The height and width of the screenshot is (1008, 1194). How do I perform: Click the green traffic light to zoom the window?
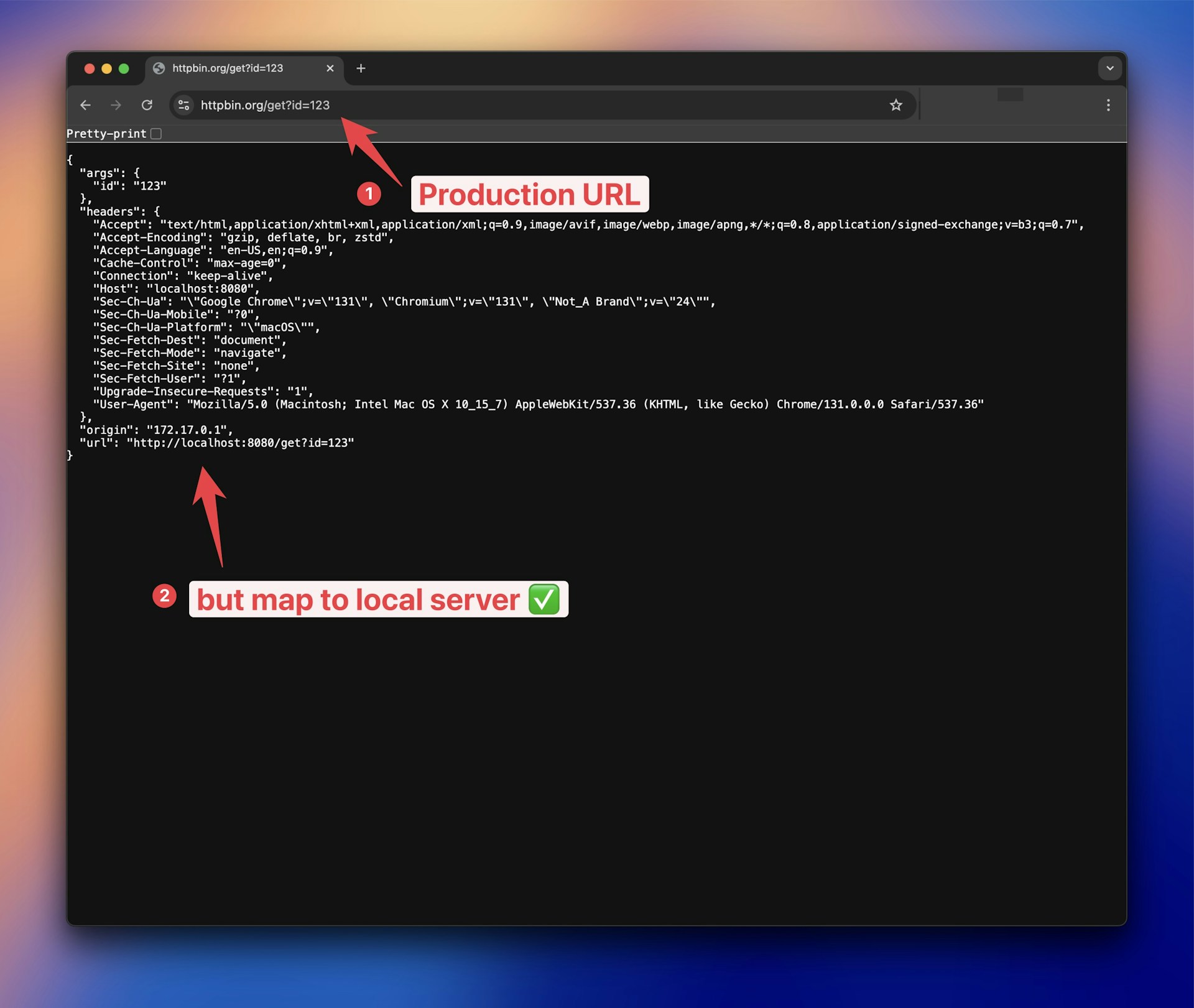point(125,68)
